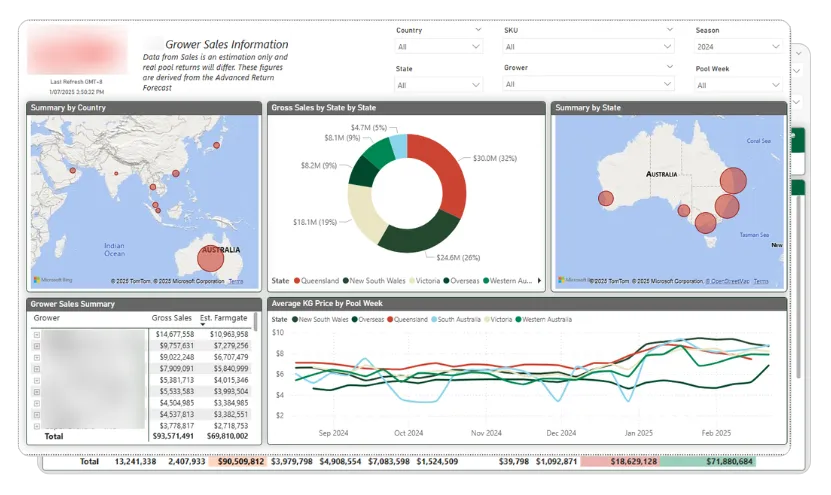Screen dimensions: 831x495
Task: Sort by the Grower column header
Action: [x=47, y=318]
